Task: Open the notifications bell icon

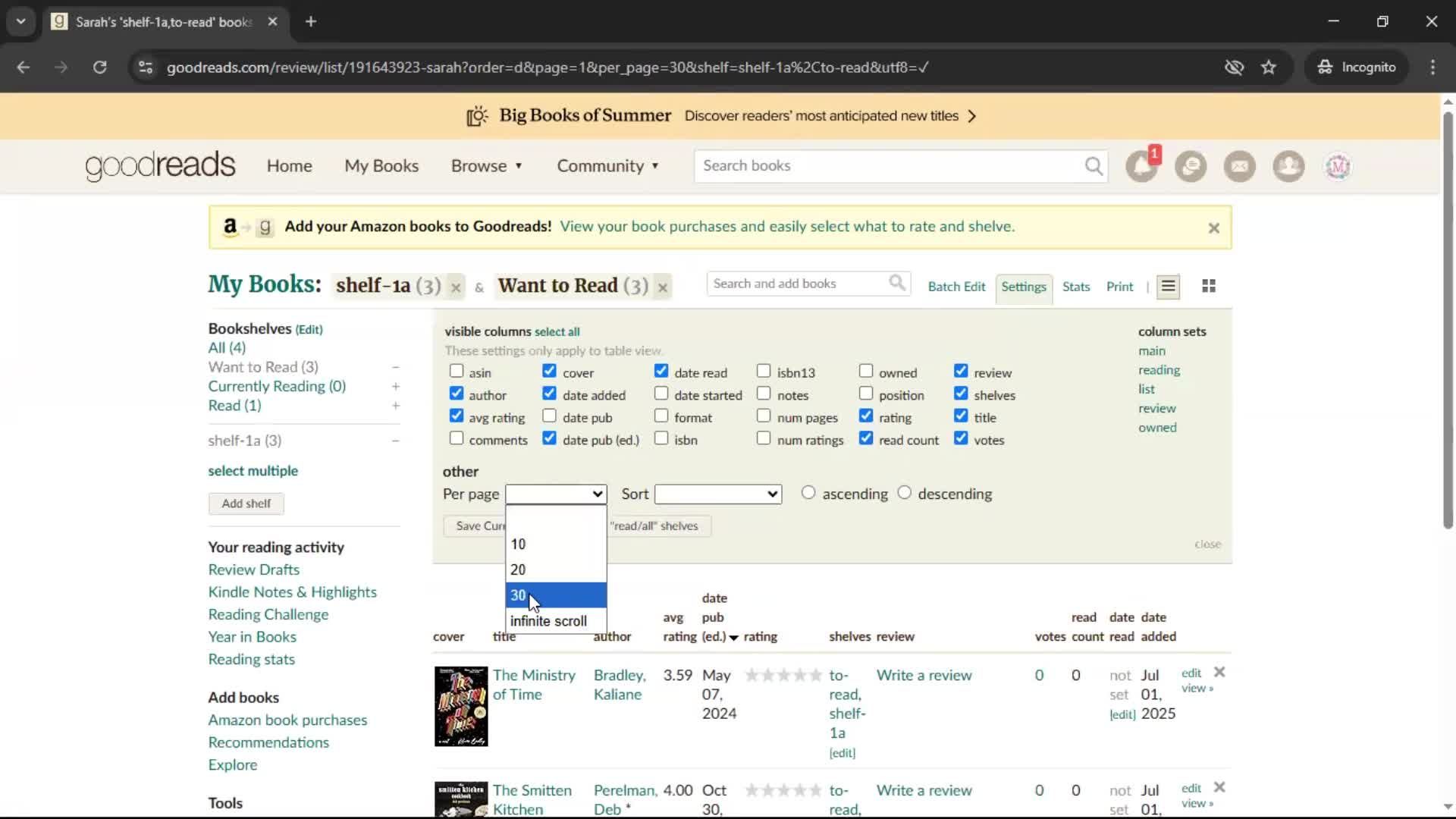Action: pos(1141,166)
